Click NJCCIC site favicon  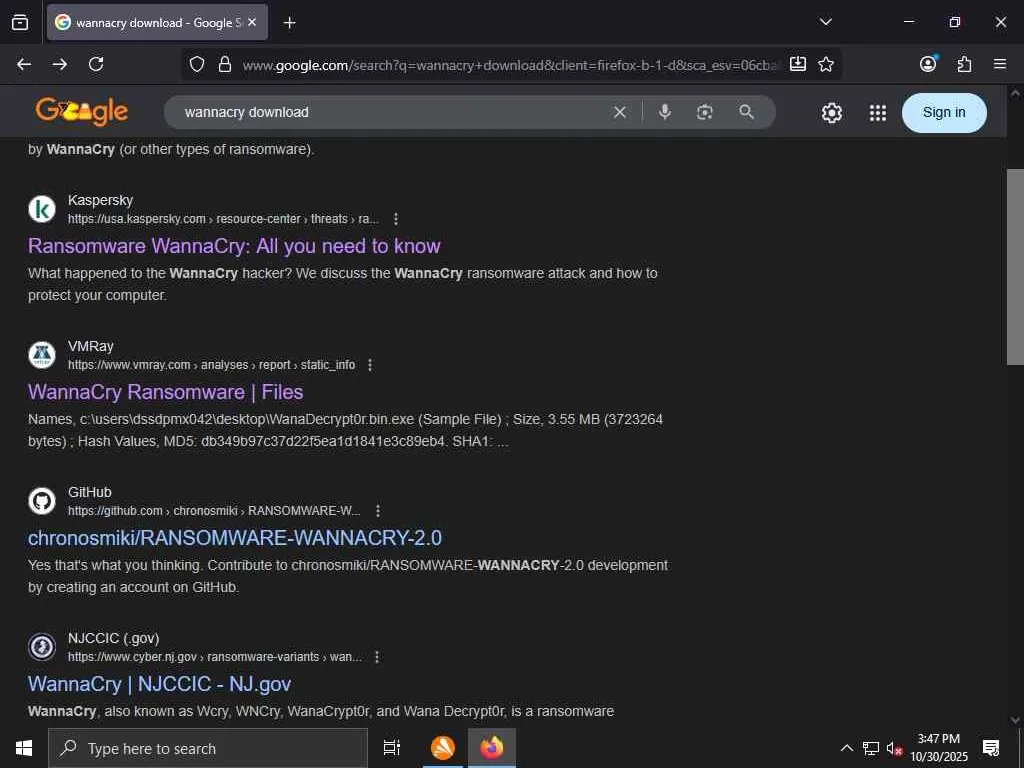tap(42, 647)
